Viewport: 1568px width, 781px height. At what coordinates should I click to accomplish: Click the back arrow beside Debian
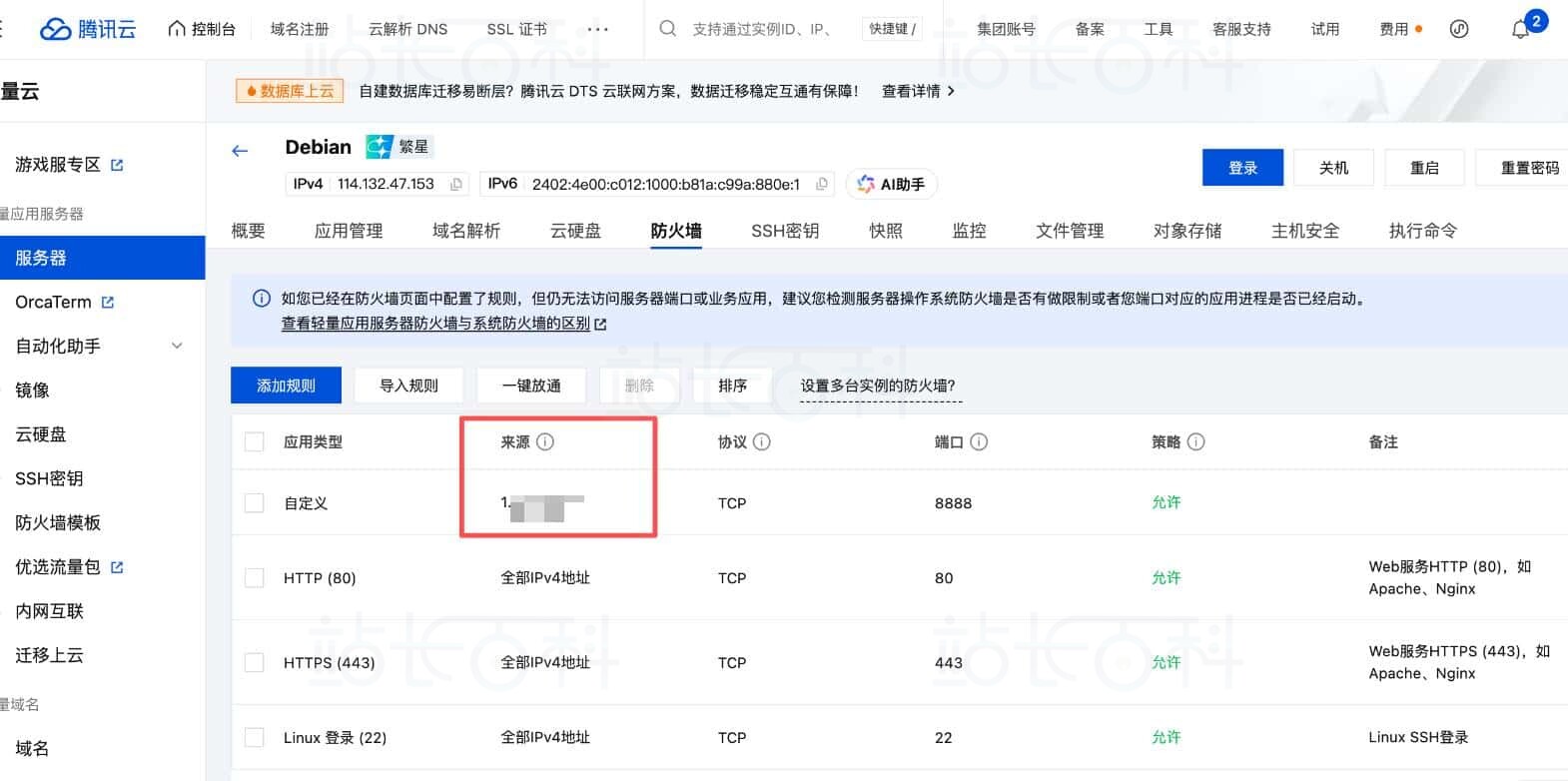coord(240,151)
